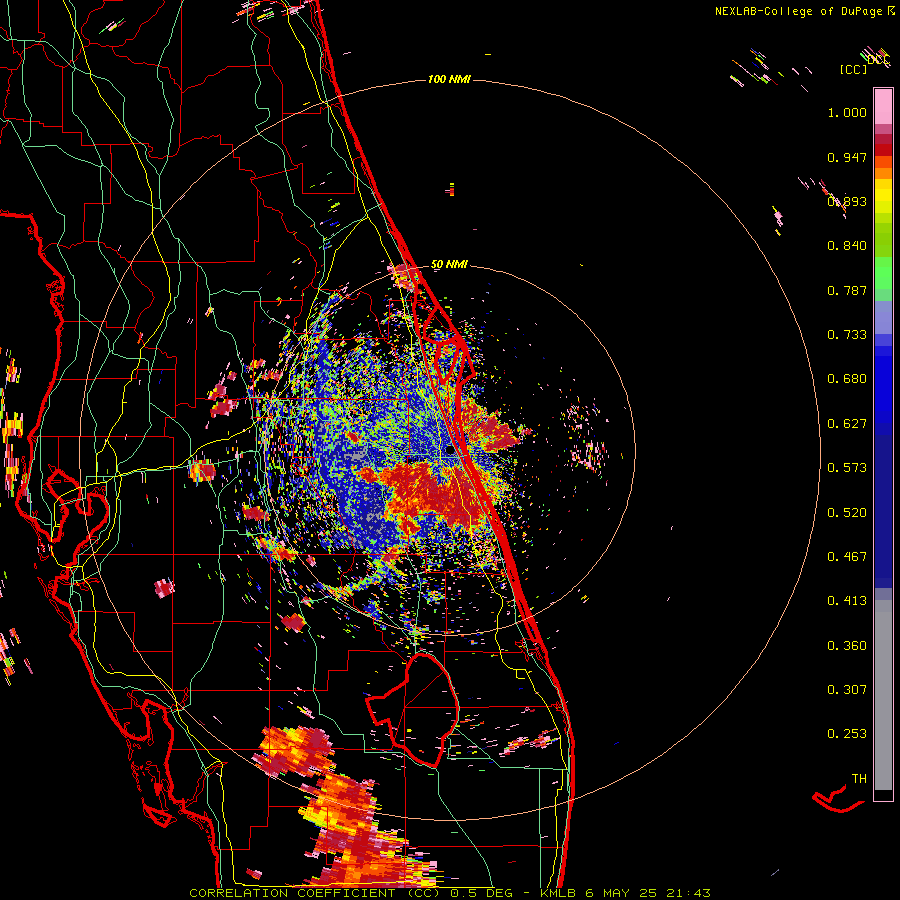The width and height of the screenshot is (900, 900).
Task: Select the 0.253 legend value
Action: tap(847, 734)
